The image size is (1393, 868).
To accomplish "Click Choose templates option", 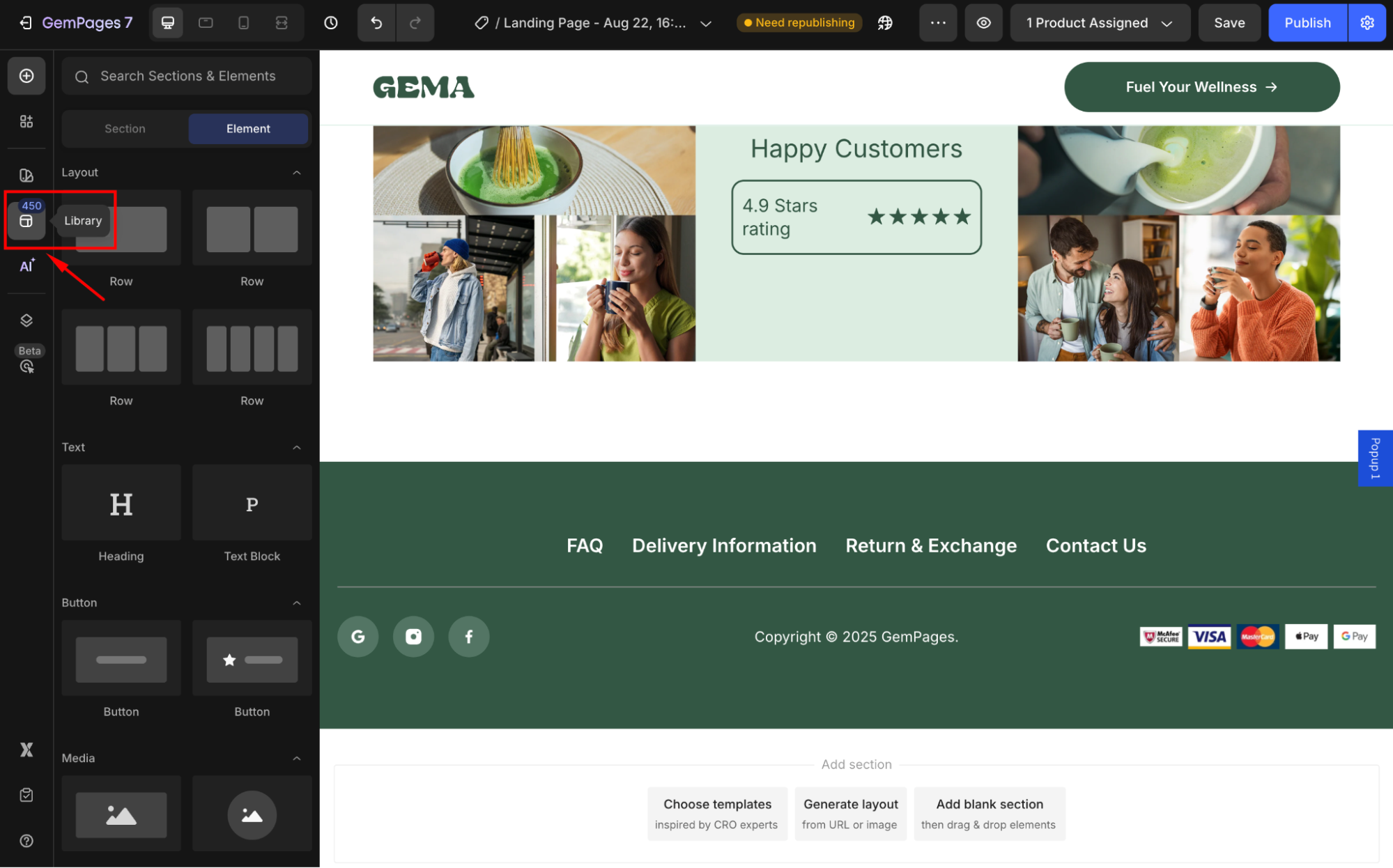I will (717, 813).
